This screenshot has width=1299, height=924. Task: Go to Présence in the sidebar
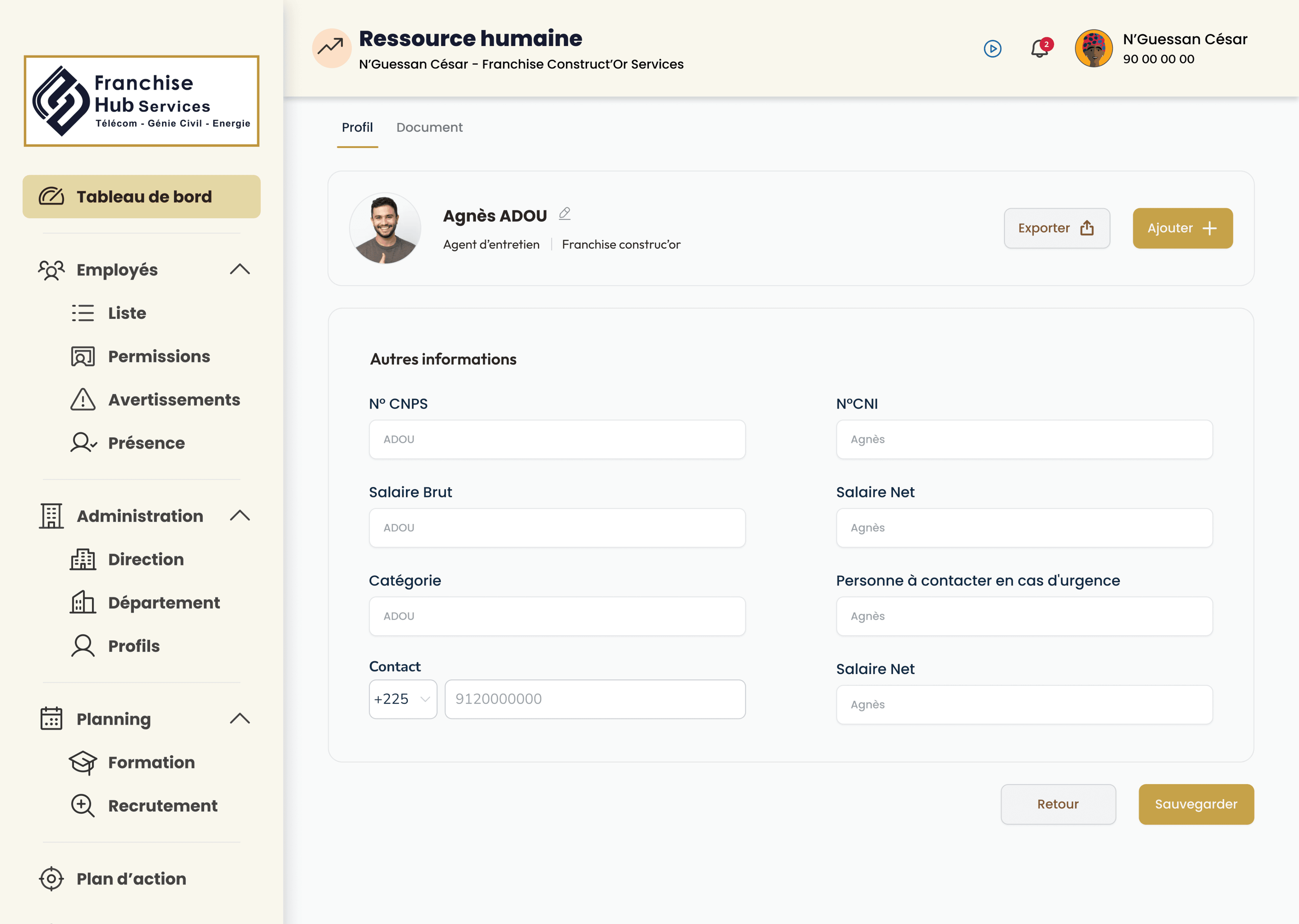(x=146, y=443)
